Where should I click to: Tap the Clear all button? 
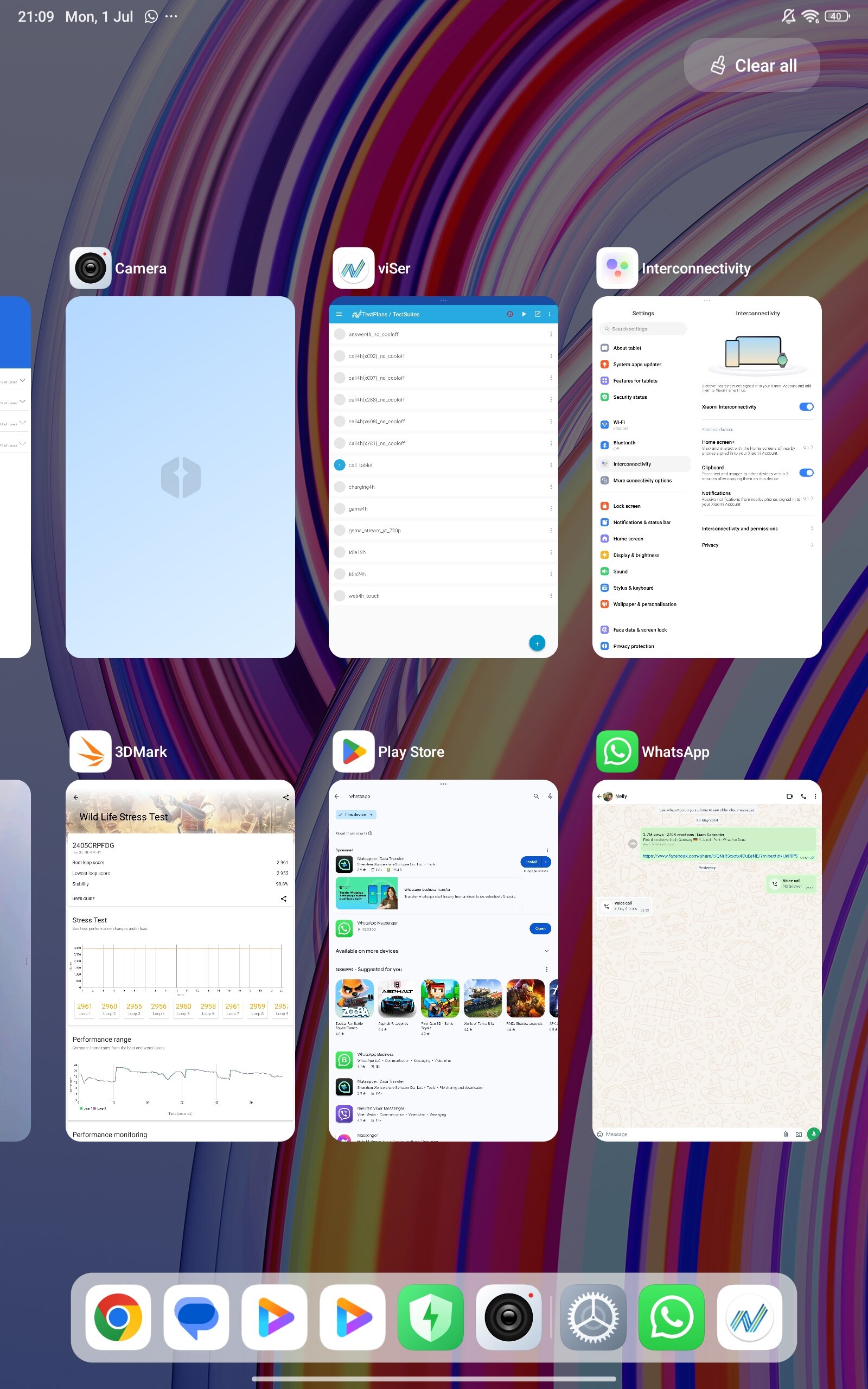[752, 66]
